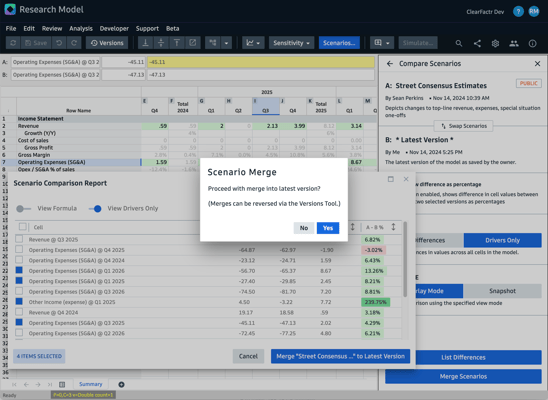Click the info circle icon

tap(532, 43)
